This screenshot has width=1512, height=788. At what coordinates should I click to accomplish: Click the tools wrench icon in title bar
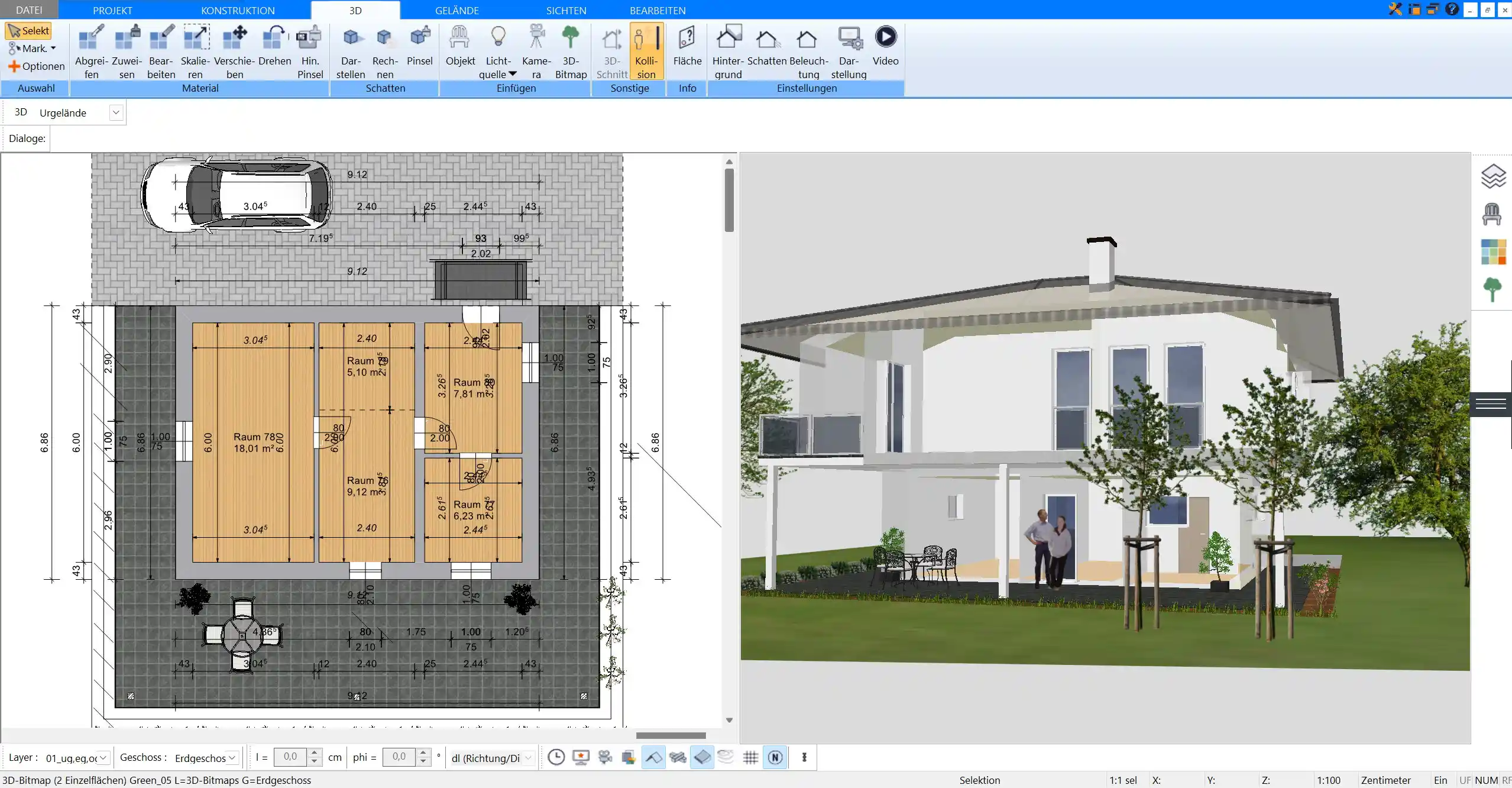(1396, 9)
